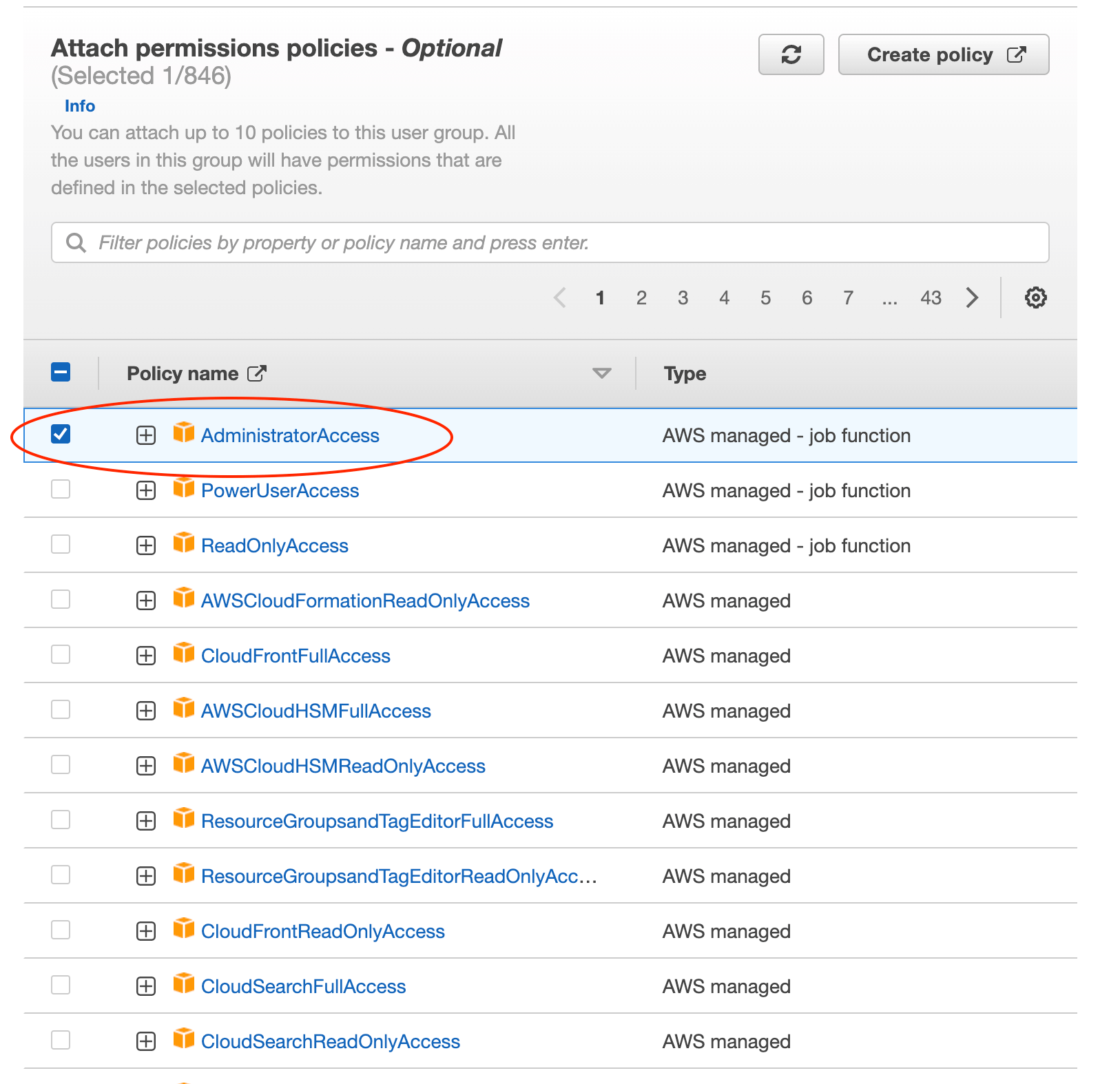
Task: Click the ReadOnlyAccess orange policy icon
Action: [x=183, y=543]
